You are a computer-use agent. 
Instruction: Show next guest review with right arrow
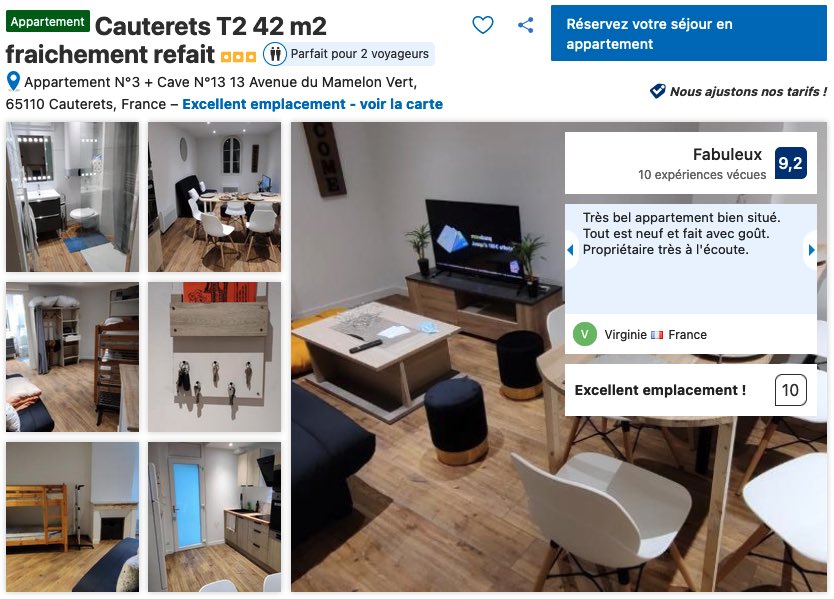click(811, 249)
